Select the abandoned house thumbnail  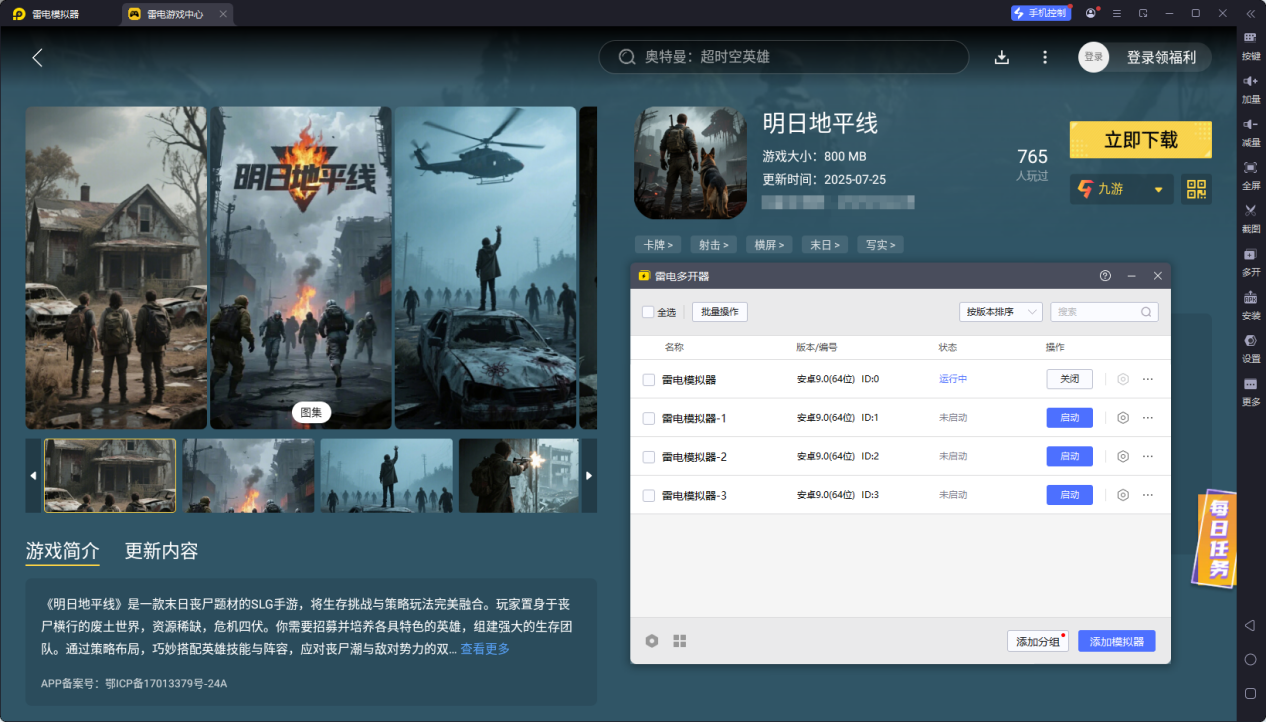pos(110,476)
